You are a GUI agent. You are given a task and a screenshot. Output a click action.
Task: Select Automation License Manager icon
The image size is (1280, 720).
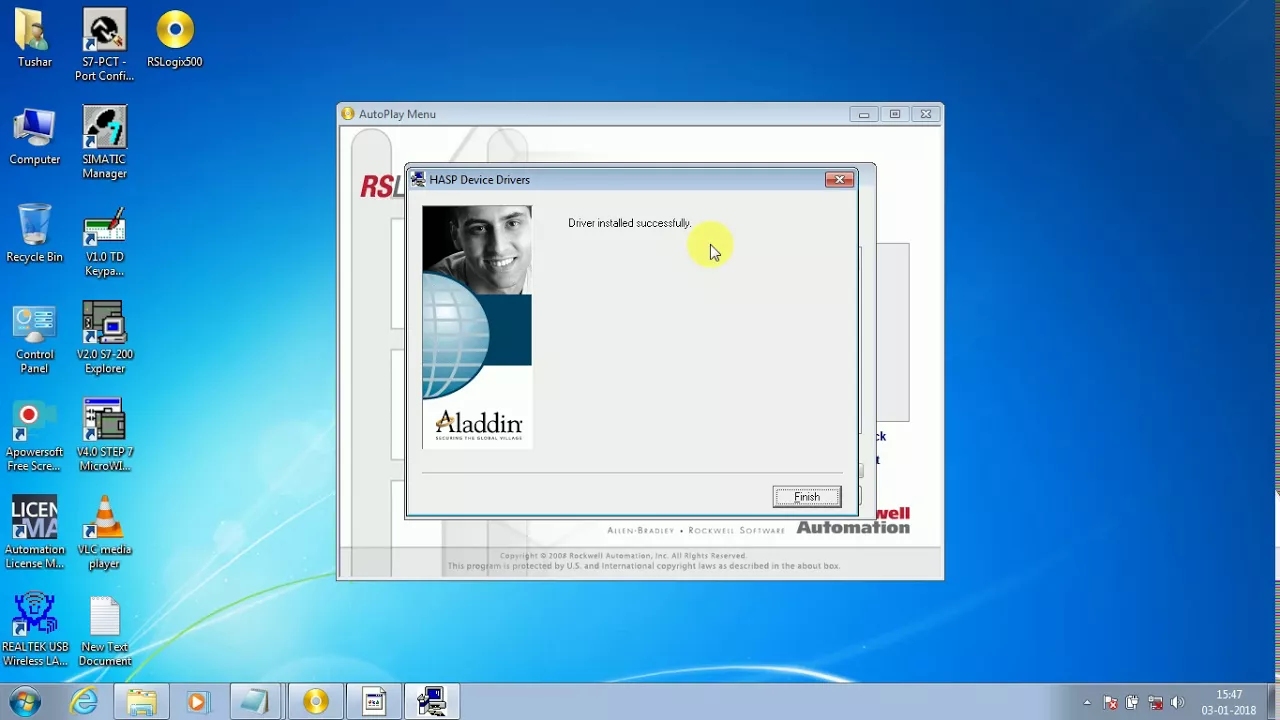tap(35, 533)
